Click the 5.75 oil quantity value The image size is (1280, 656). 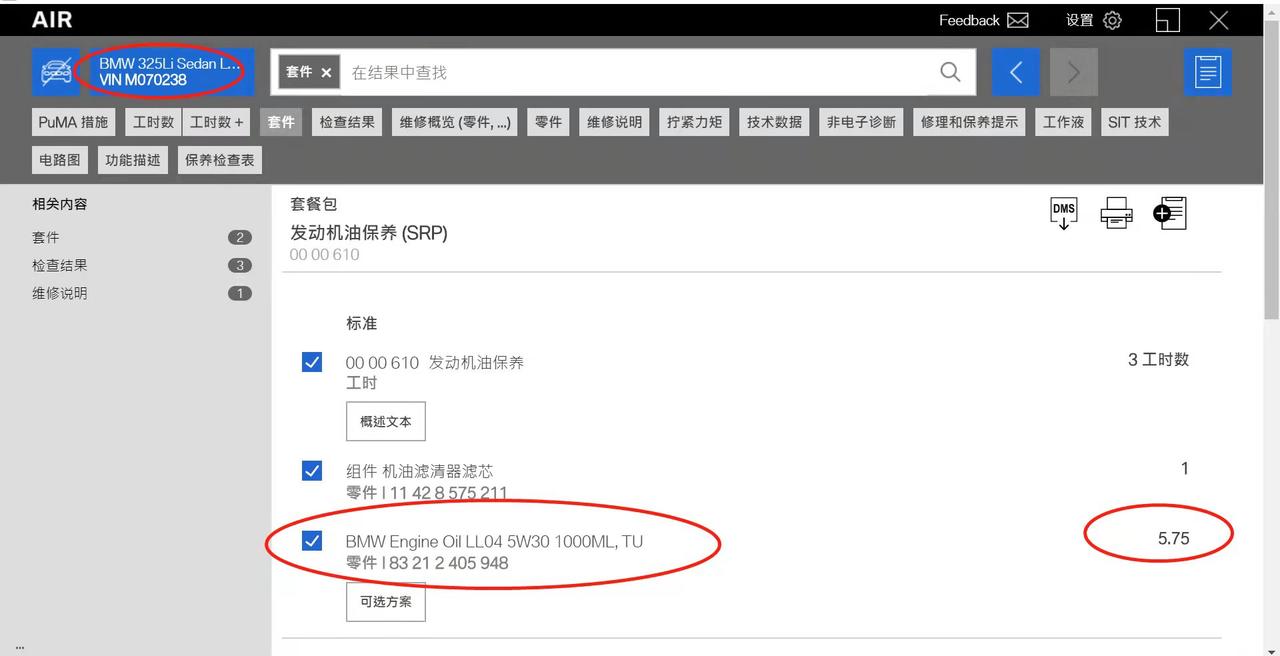point(1173,538)
